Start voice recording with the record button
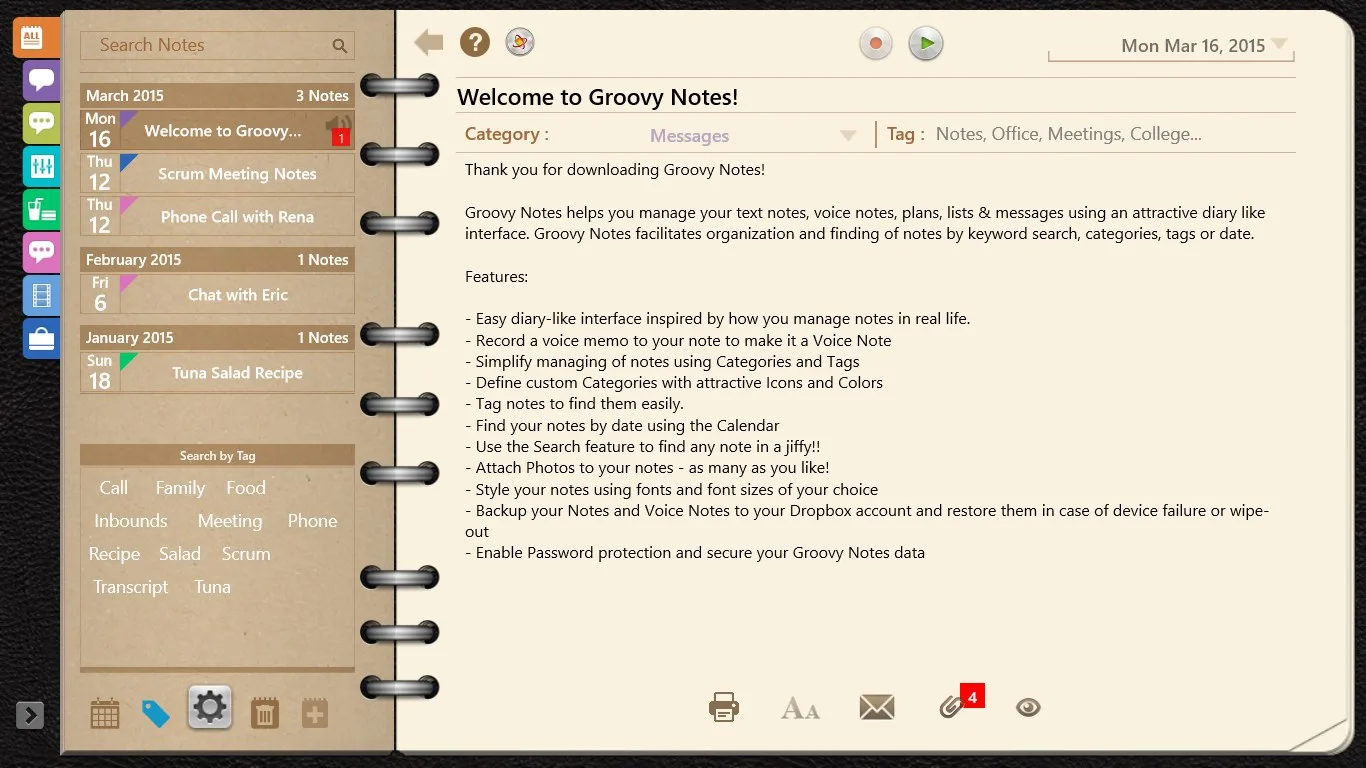 coord(876,44)
